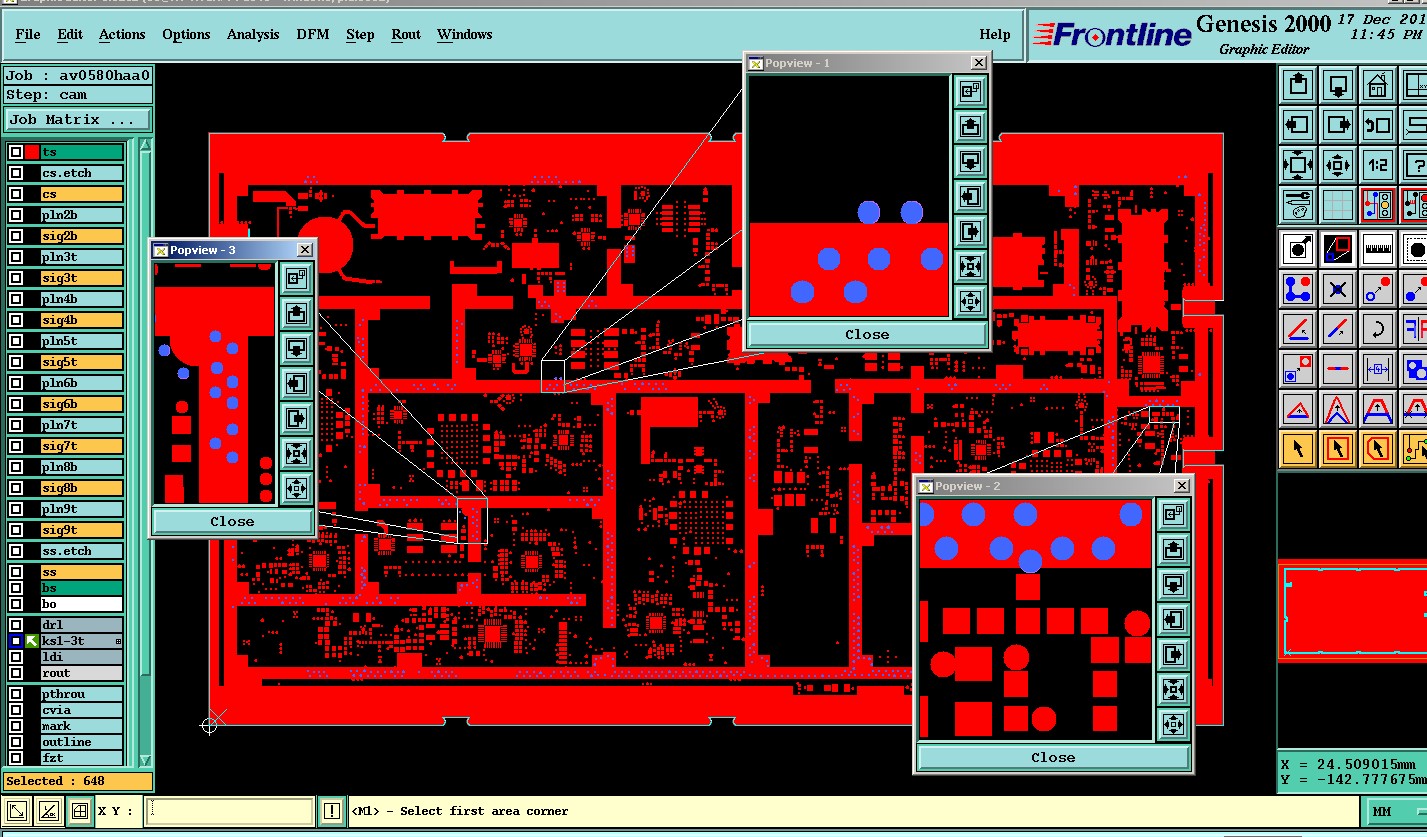Open the Job Matrix ... expander button
This screenshot has width=1427, height=837.
pyautogui.click(x=78, y=119)
